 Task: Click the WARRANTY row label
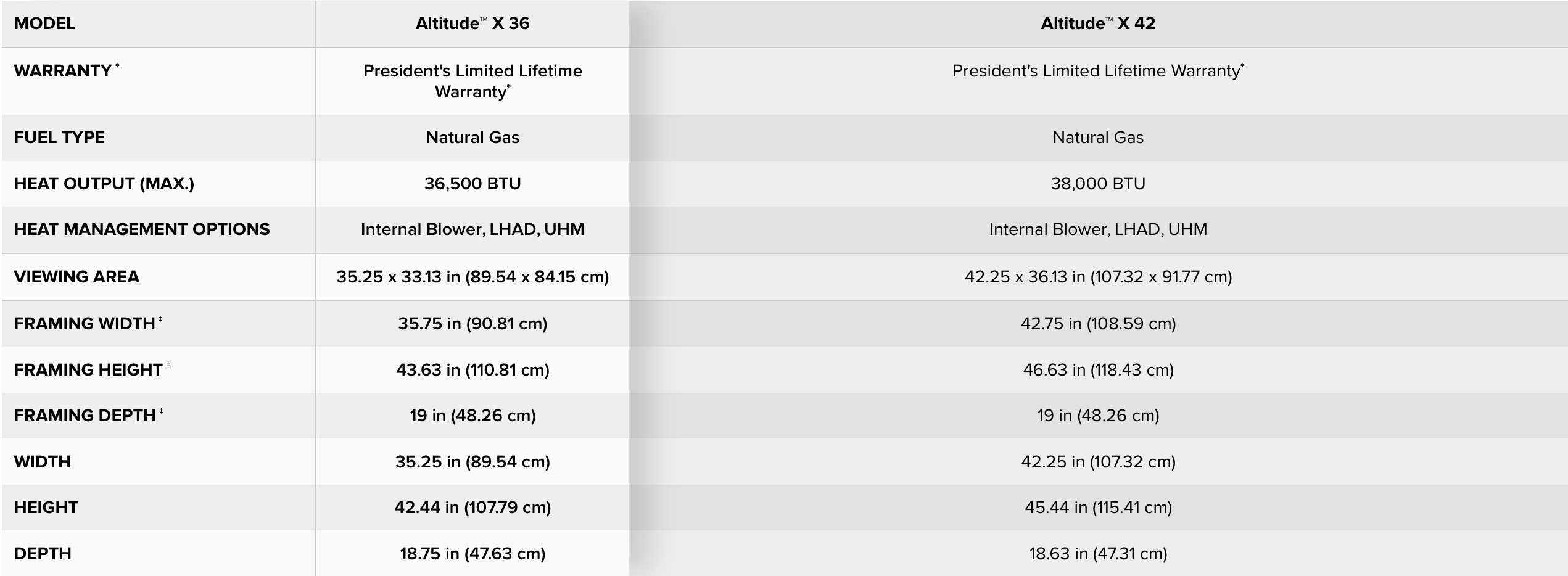(63, 71)
